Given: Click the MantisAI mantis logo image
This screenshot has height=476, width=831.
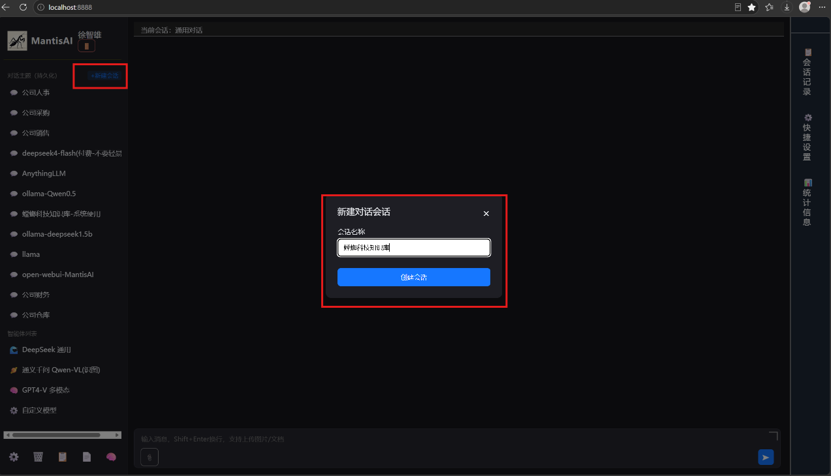Looking at the screenshot, I should coord(17,41).
